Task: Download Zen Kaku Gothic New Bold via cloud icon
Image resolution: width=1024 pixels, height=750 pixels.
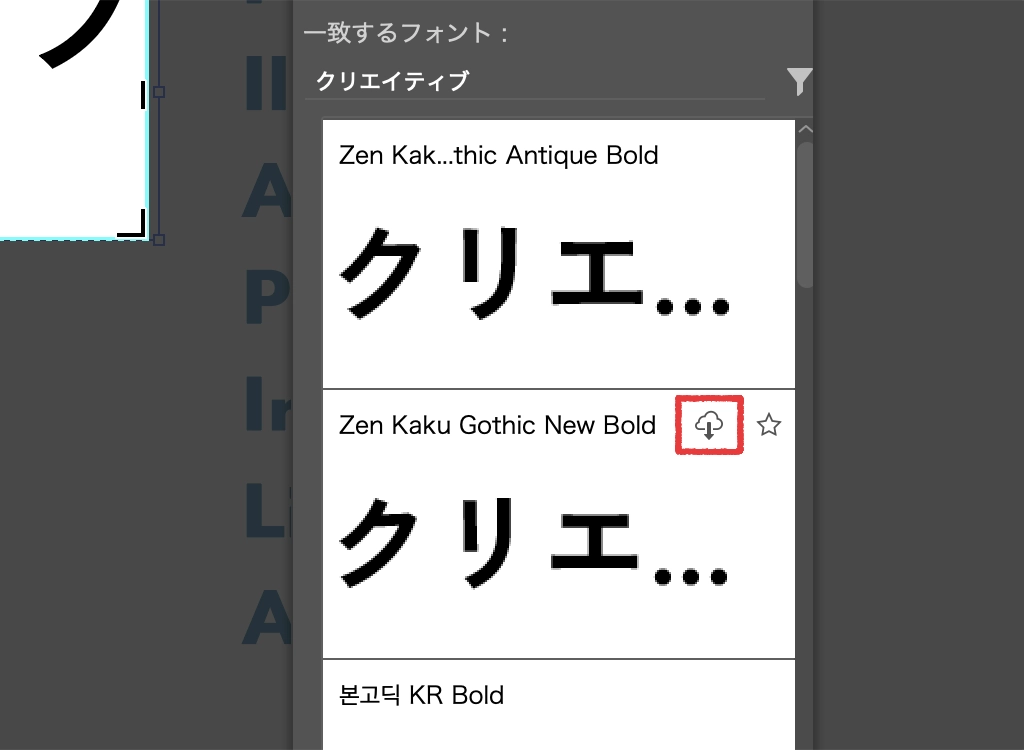Action: click(x=709, y=426)
